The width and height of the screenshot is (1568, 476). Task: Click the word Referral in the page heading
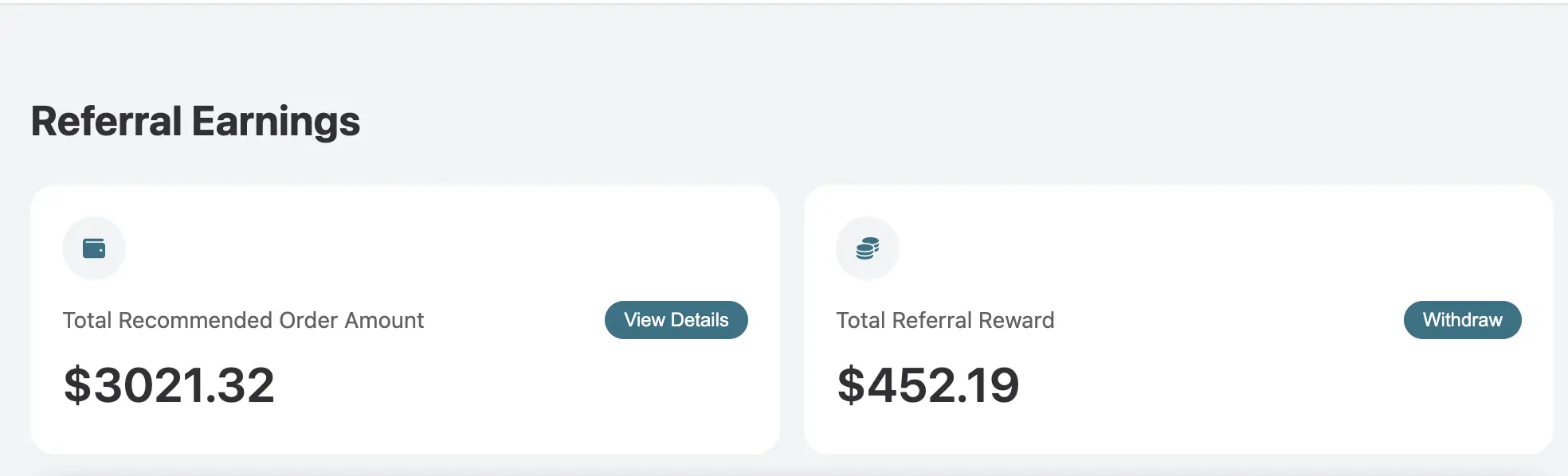(x=107, y=122)
